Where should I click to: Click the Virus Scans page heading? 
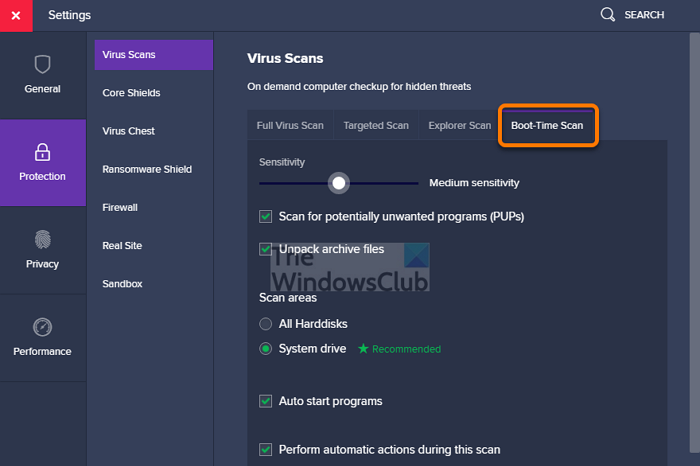285,58
